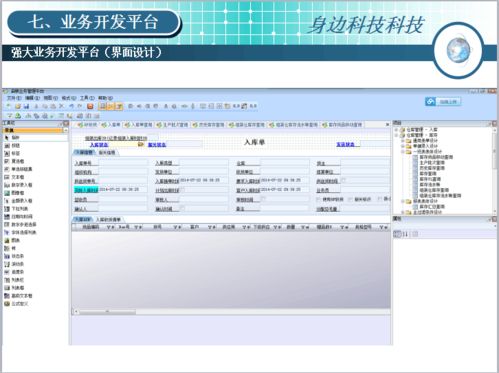Collapse the 报表查询设计 folder node
Viewport: 499px width, 373px height.
pyautogui.click(x=403, y=201)
